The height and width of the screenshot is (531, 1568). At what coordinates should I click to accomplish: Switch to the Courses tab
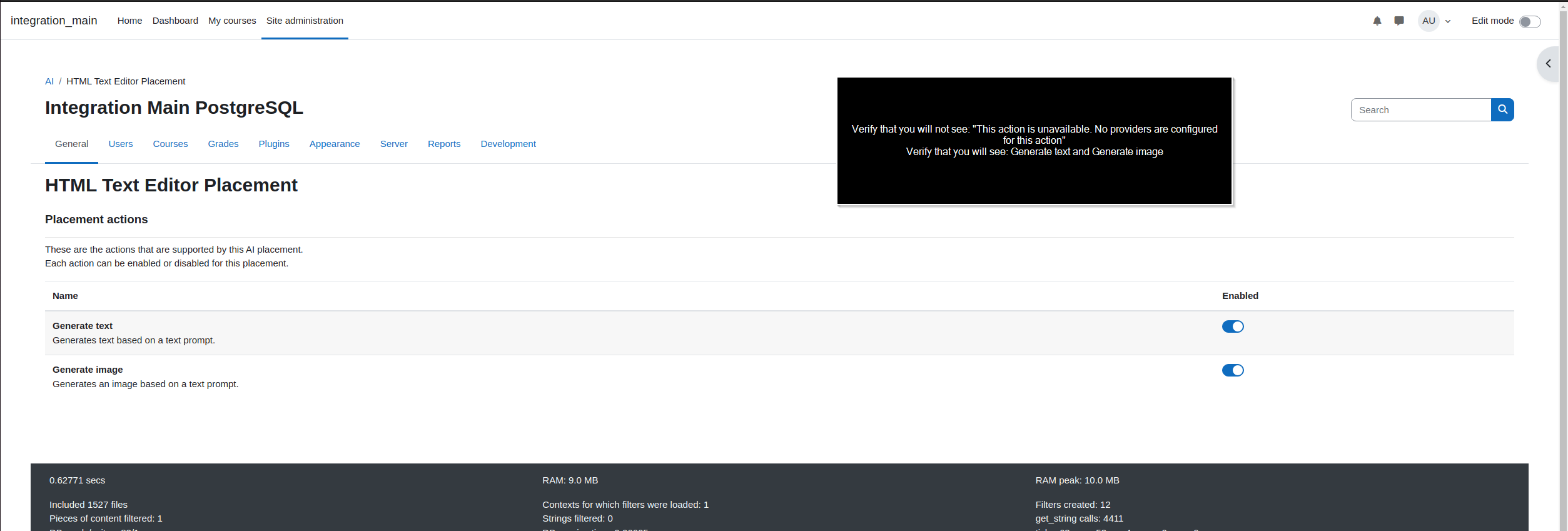coord(170,144)
